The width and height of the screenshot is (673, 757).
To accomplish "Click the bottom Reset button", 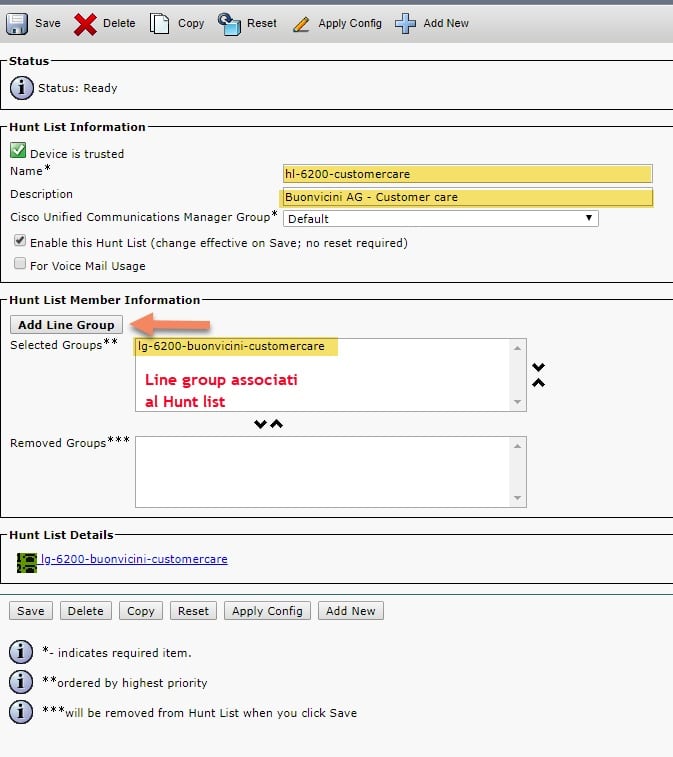I will (x=193, y=611).
